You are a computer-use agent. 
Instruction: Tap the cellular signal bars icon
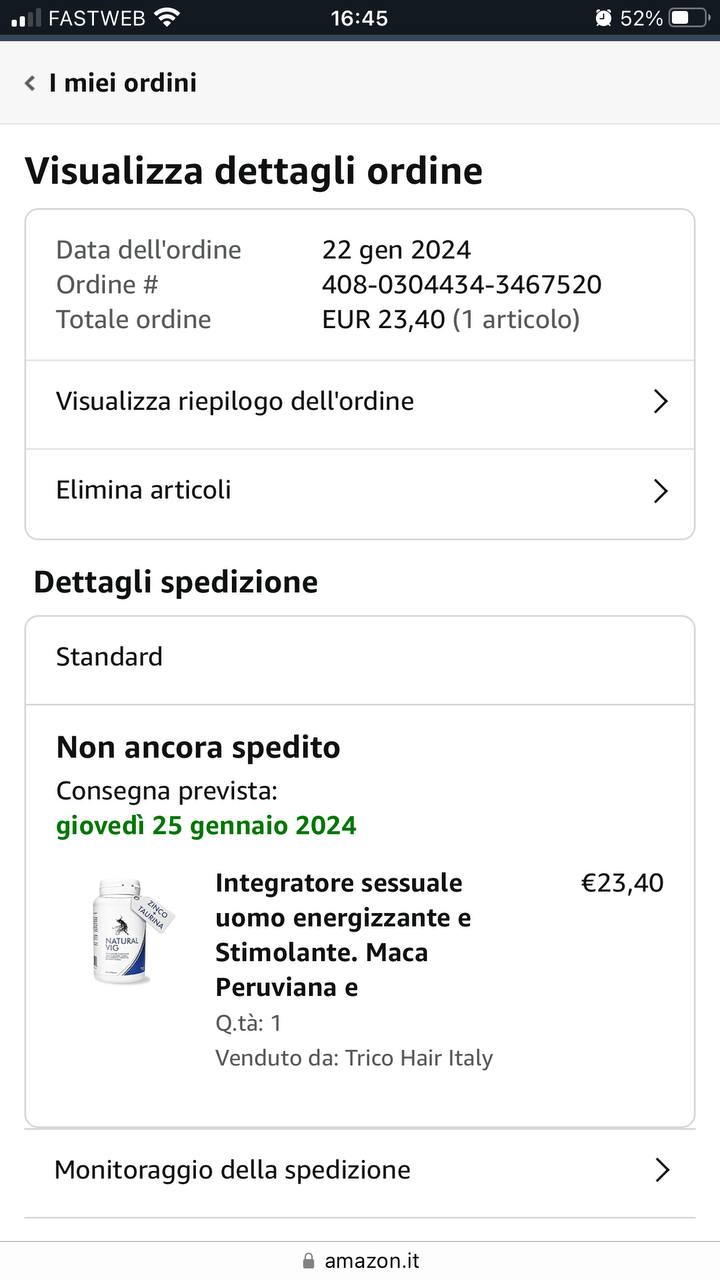(x=26, y=18)
